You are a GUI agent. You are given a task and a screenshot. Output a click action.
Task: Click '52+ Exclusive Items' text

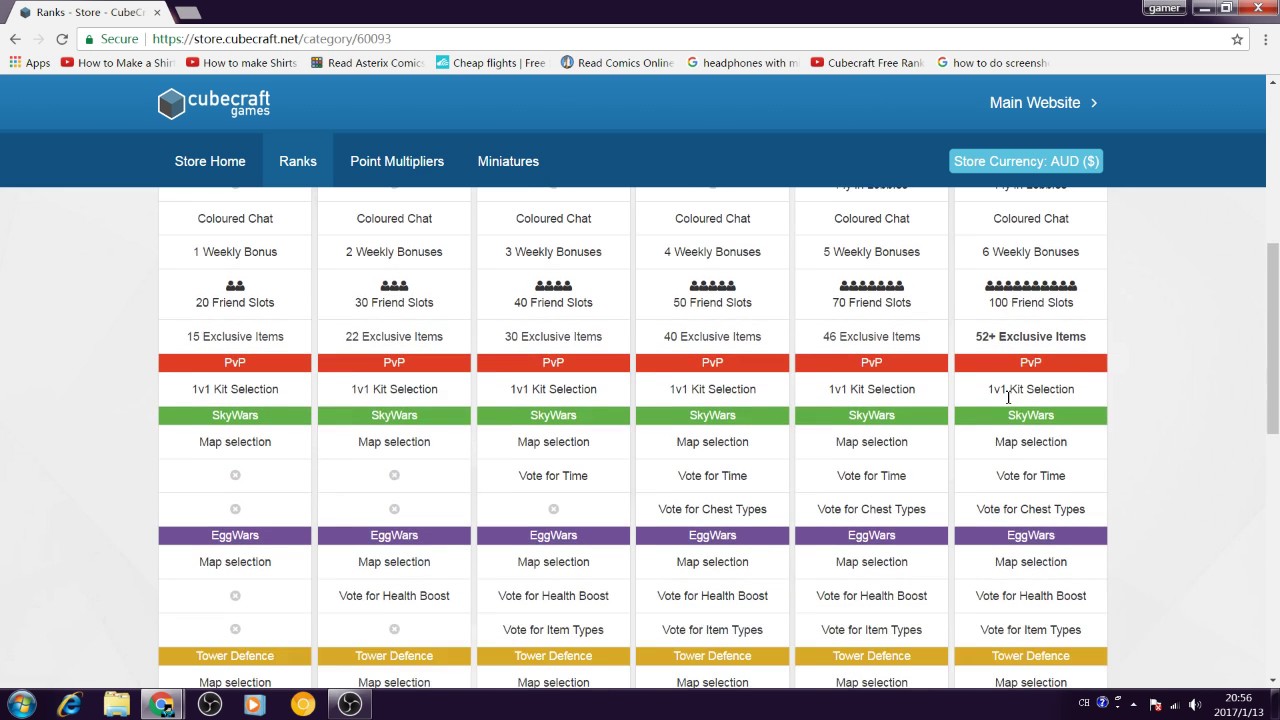pos(1031,337)
